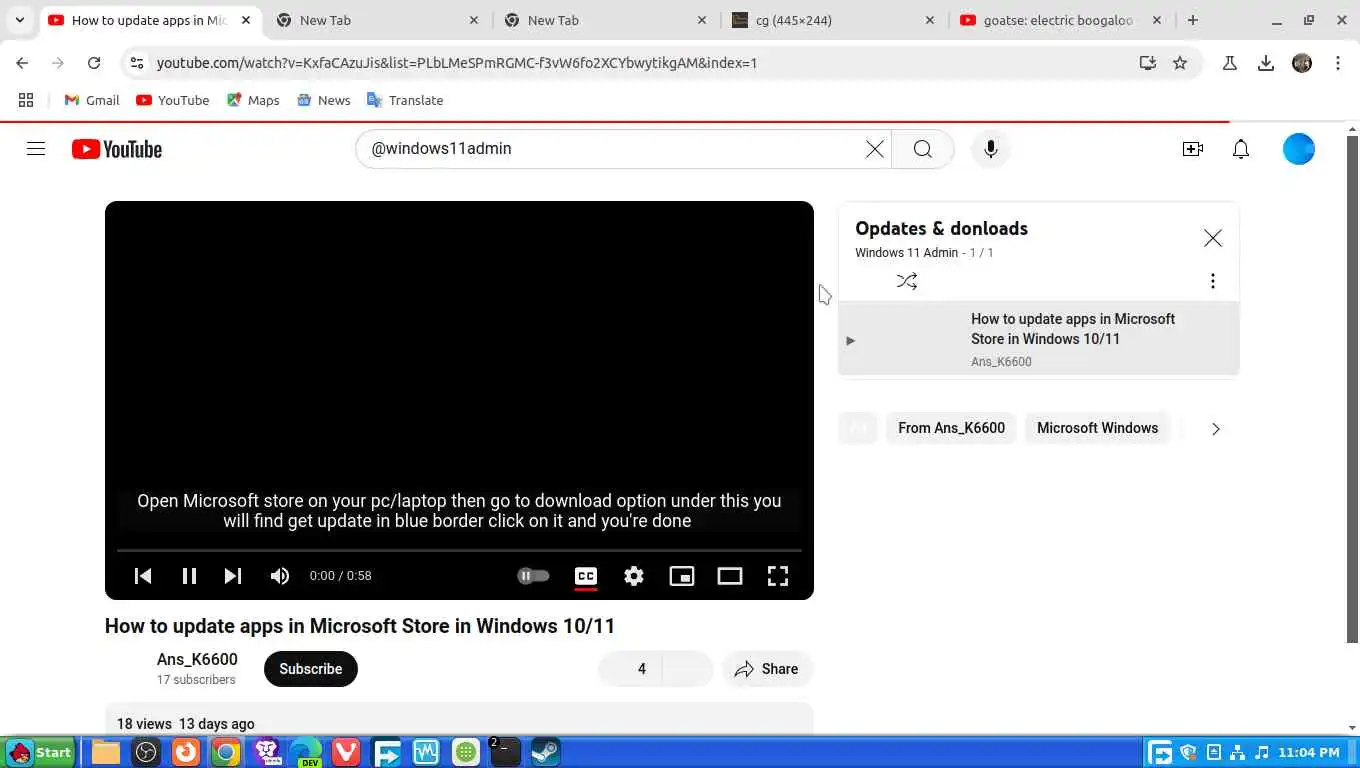Click the YouTube logo
Viewport: 1360px width, 768px height.
(x=117, y=149)
